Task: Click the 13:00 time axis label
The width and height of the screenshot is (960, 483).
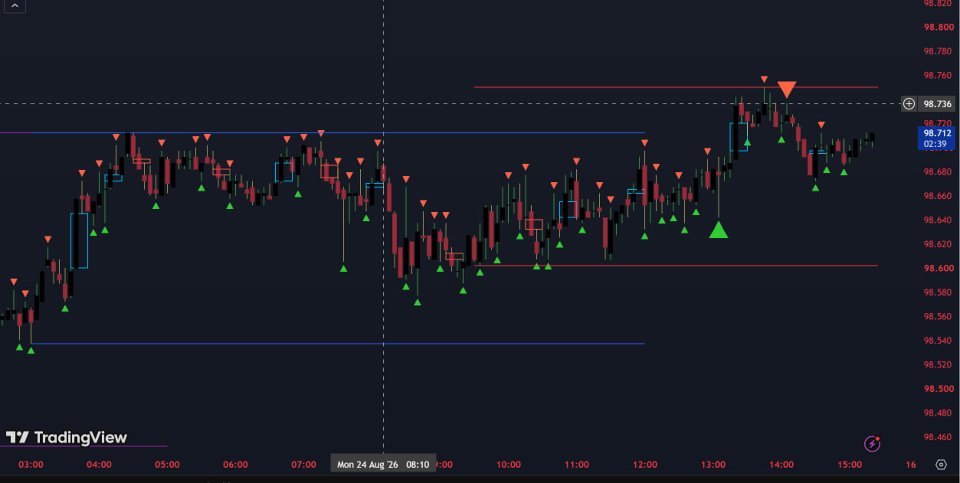Action: coord(713,465)
